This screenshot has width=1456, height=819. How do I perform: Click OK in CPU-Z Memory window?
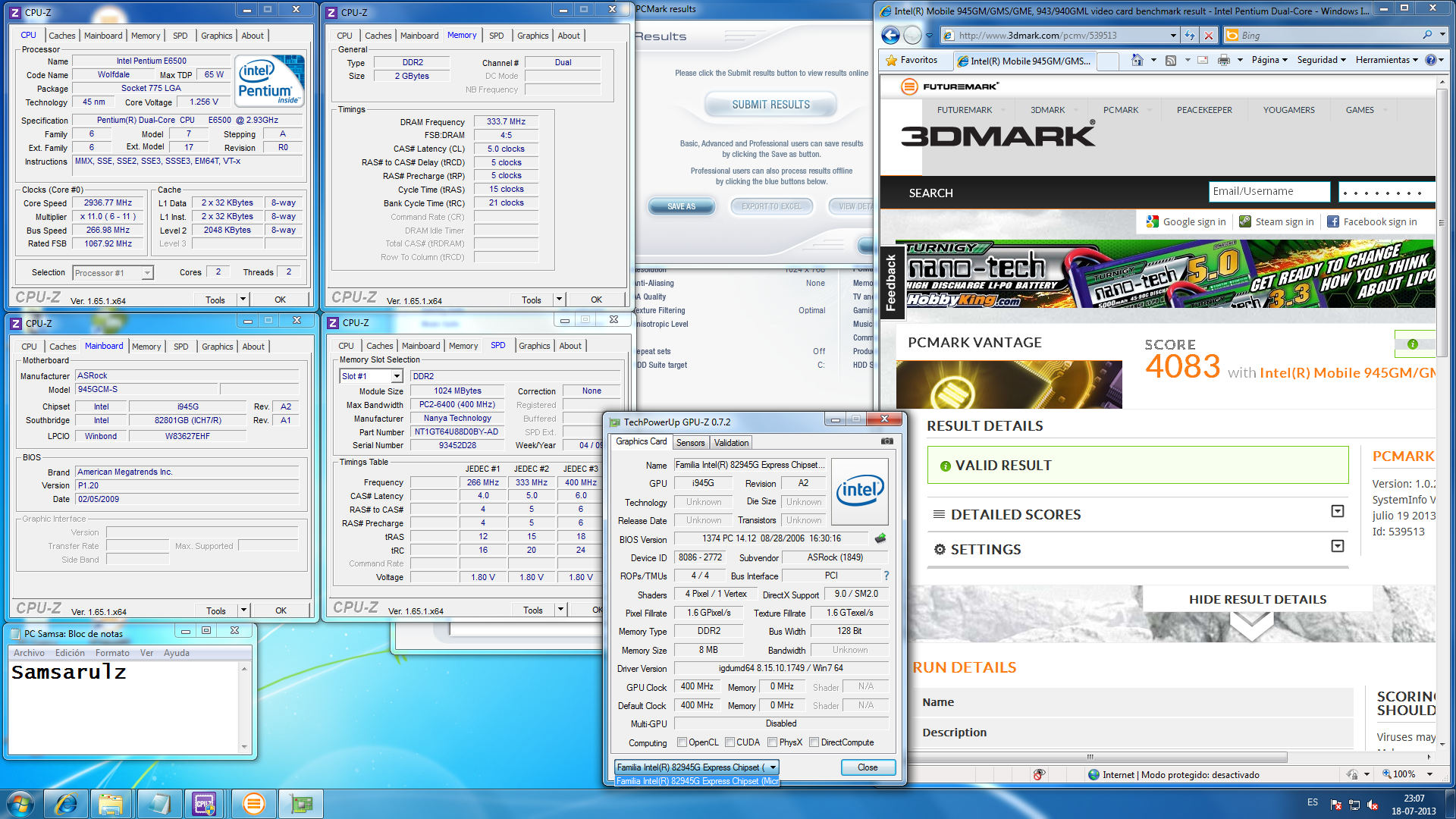point(596,300)
